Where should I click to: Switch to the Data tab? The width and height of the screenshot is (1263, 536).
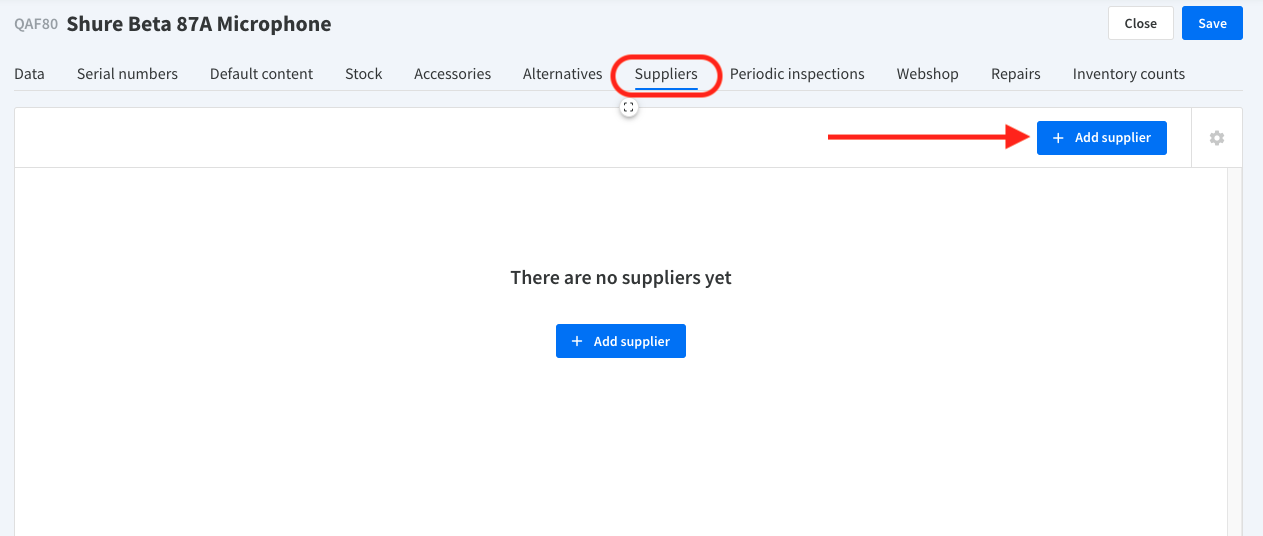pos(29,74)
